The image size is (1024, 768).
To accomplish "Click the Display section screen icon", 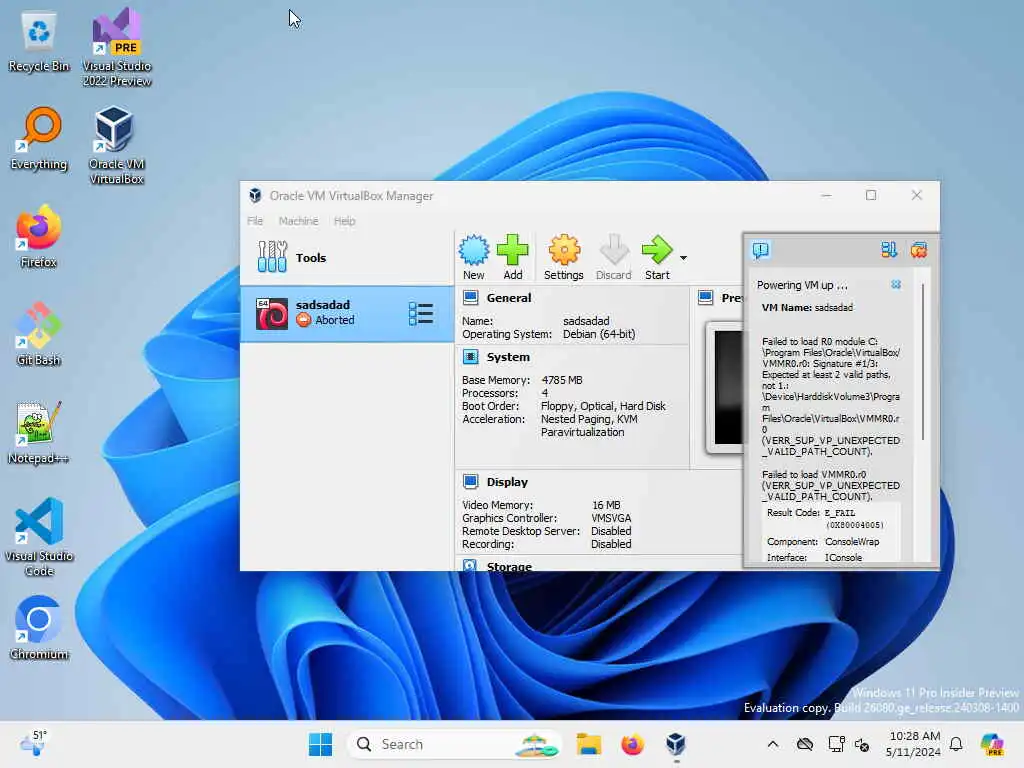I will [x=470, y=481].
